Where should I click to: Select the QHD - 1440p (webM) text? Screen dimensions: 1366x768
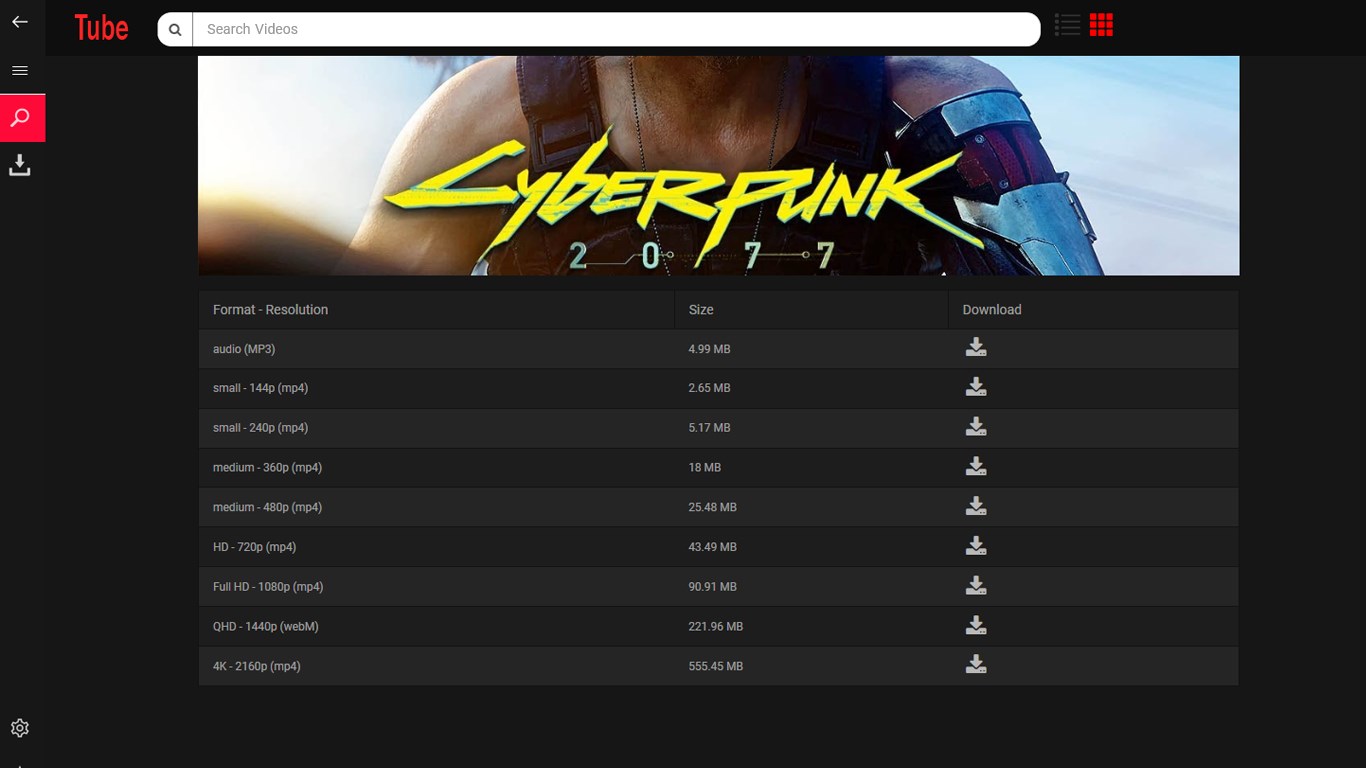click(x=266, y=627)
